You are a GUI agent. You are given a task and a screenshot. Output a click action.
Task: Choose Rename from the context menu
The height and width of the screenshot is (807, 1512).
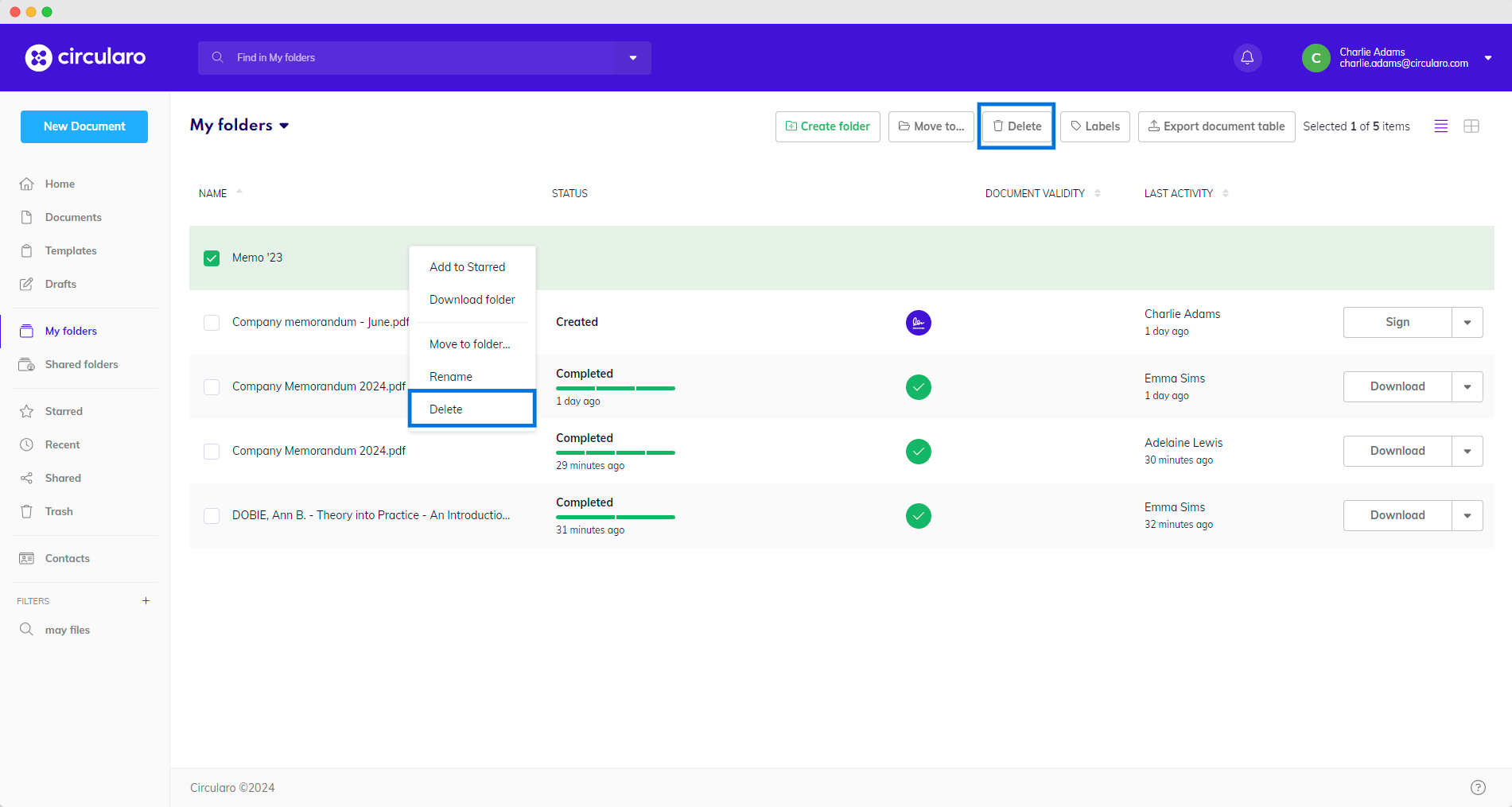451,377
